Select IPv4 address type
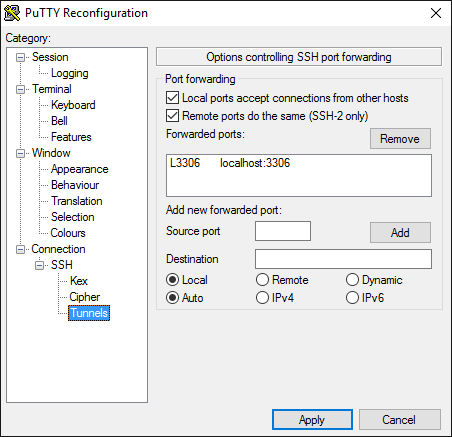Screen dimensions: 452x437 [262, 298]
